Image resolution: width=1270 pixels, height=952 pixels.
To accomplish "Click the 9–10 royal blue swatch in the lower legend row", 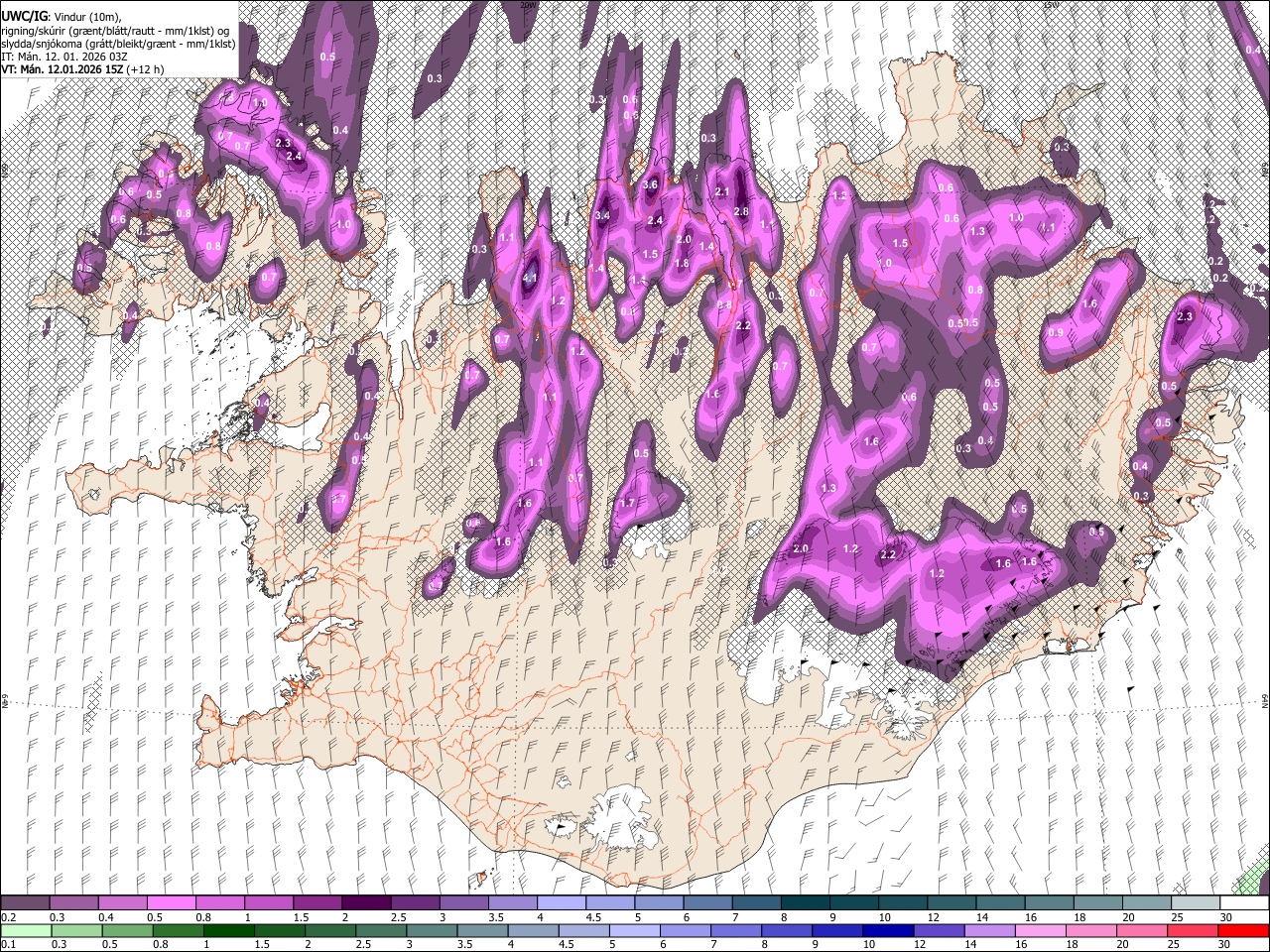I will coord(838,930).
